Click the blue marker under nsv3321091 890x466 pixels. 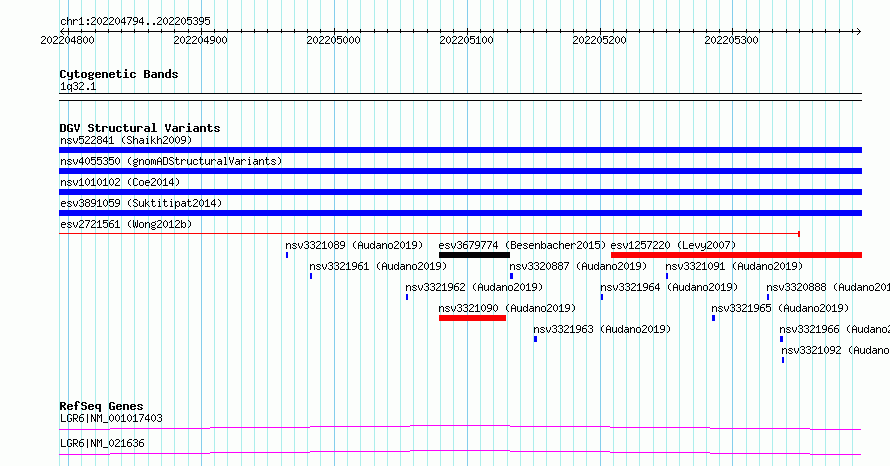(667, 276)
